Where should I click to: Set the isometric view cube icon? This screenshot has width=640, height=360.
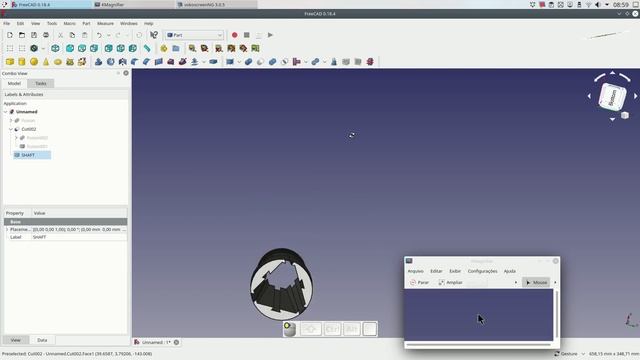pos(55,48)
